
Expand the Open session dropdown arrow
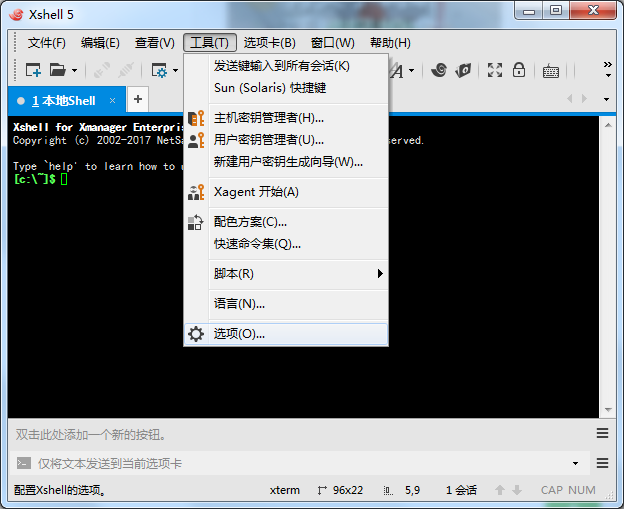(74, 71)
